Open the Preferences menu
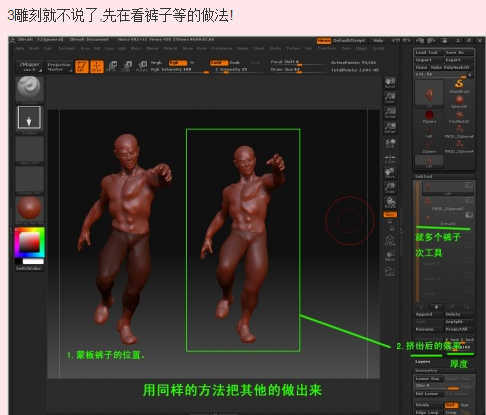 click(x=222, y=49)
